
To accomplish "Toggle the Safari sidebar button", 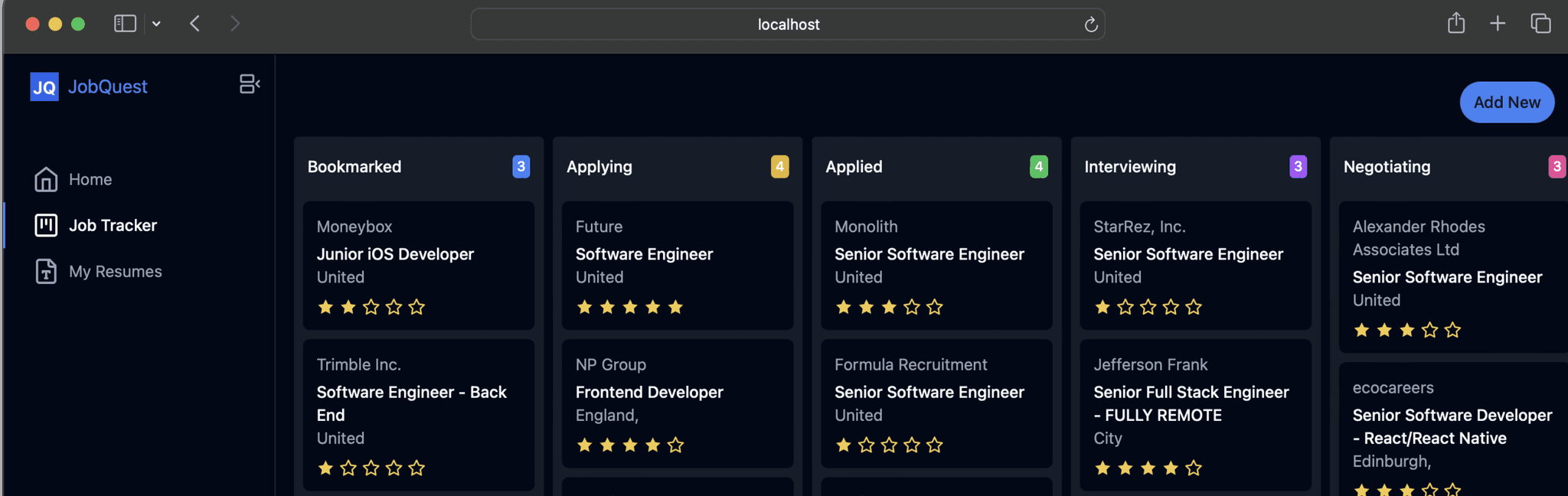I will coord(125,24).
